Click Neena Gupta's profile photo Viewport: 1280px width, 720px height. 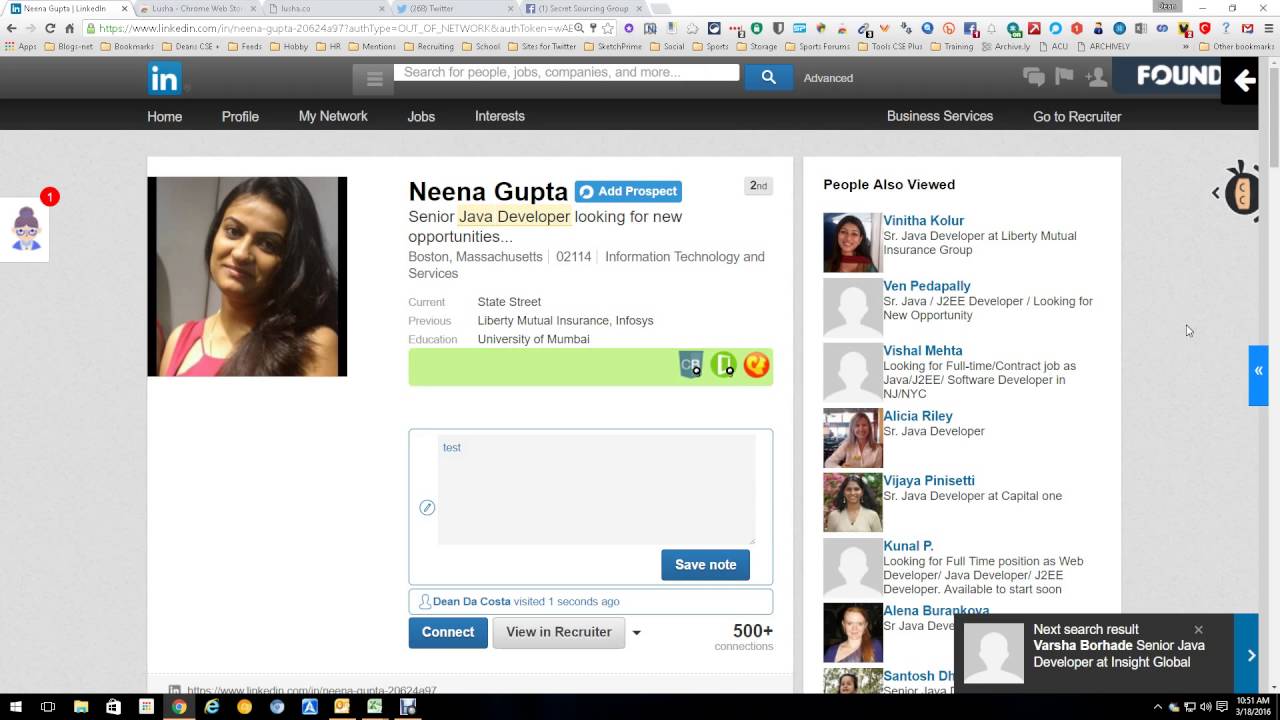(x=247, y=277)
